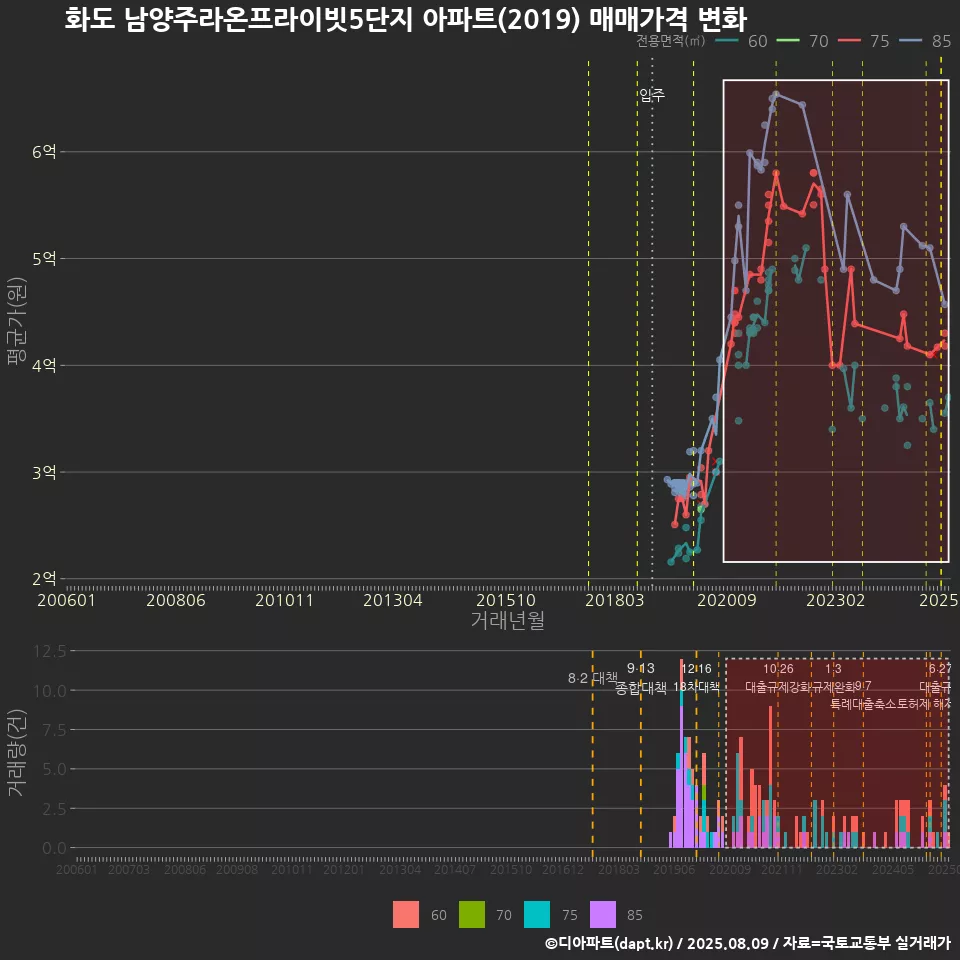Click the 202302 tick on price chart
The image size is (960, 960).
(836, 600)
